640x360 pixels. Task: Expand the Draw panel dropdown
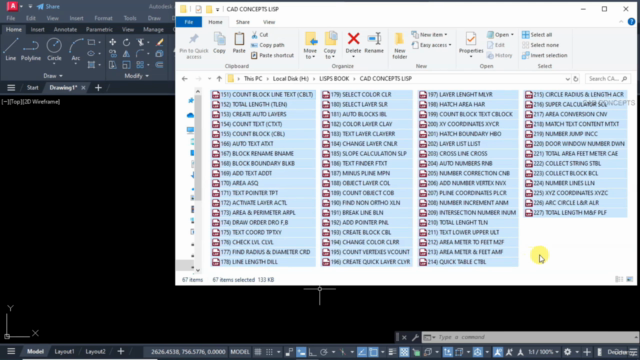click(x=53, y=76)
